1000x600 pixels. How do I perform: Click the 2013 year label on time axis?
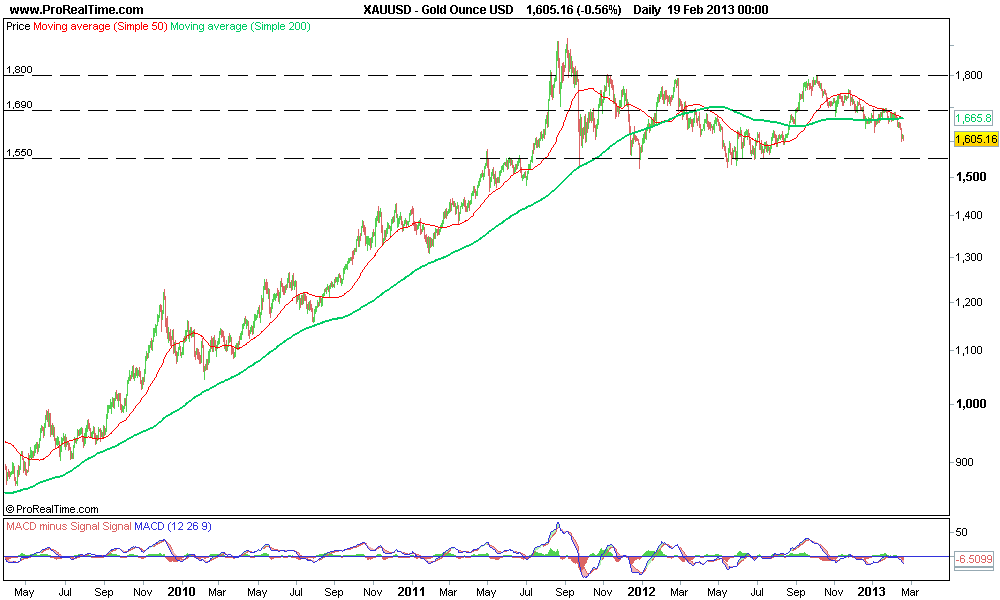(x=871, y=592)
